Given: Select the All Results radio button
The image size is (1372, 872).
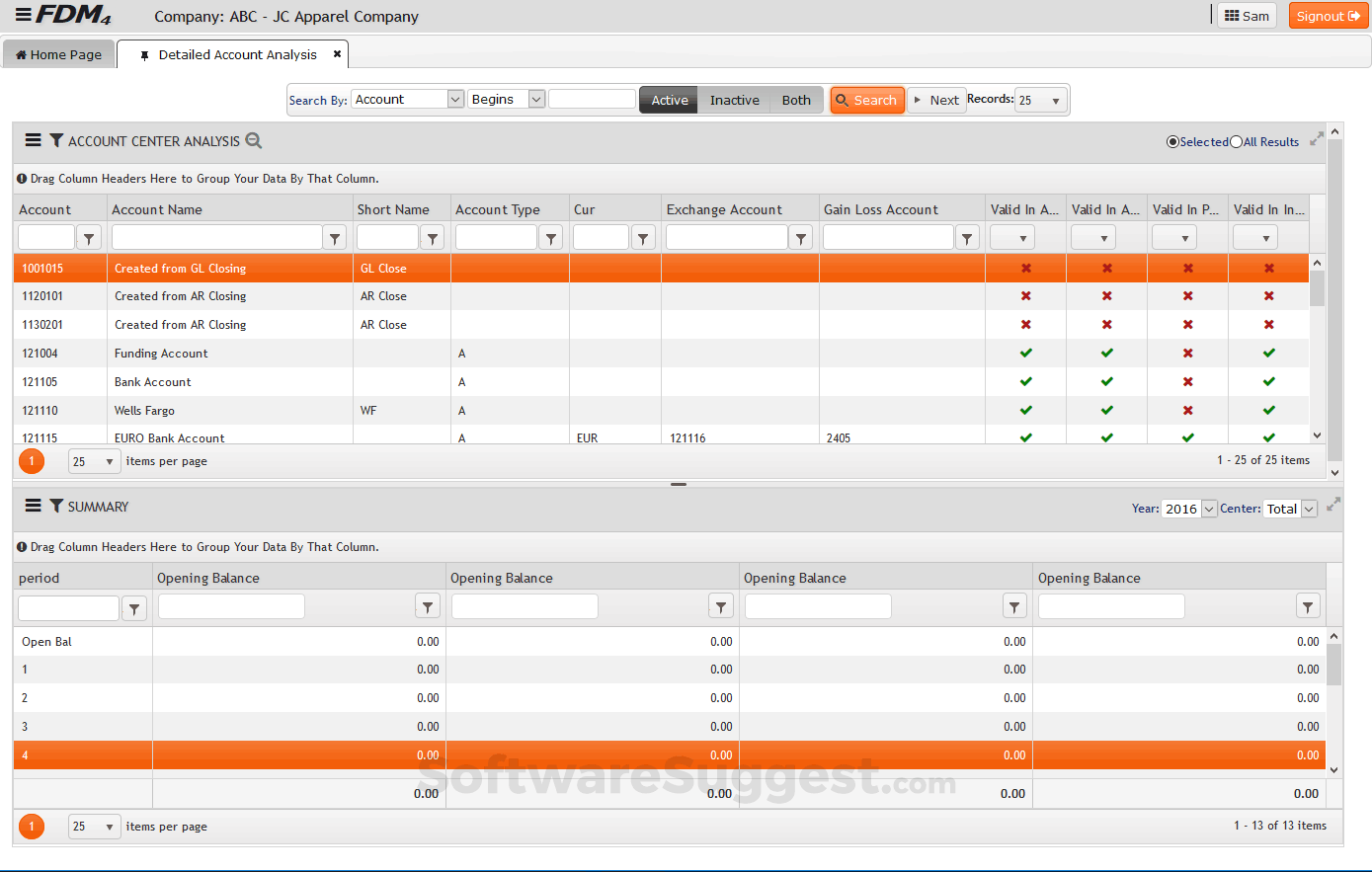Looking at the screenshot, I should click(1236, 141).
